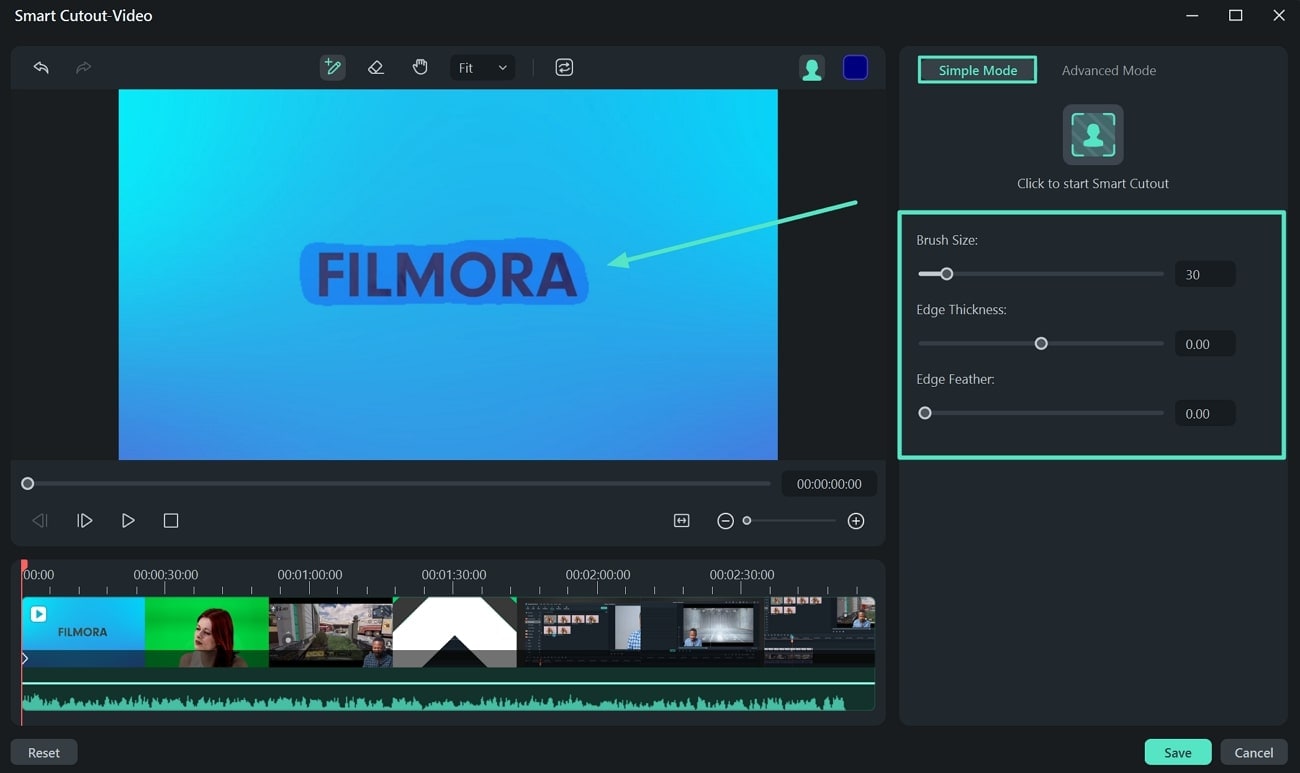This screenshot has width=1300, height=773.
Task: Click the fit timeline to window icon
Action: pyautogui.click(x=682, y=520)
